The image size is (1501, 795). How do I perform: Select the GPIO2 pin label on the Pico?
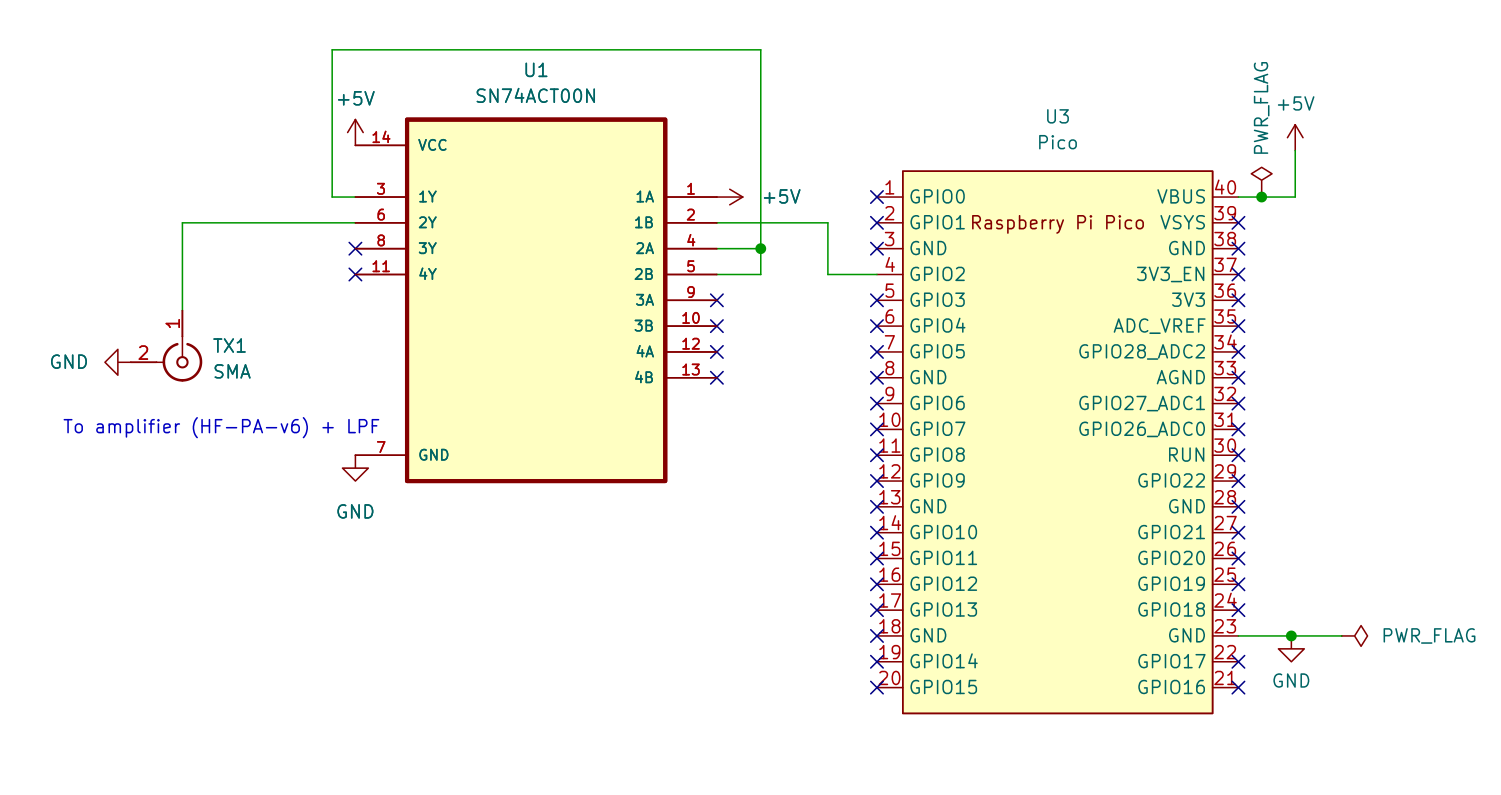[x=938, y=274]
